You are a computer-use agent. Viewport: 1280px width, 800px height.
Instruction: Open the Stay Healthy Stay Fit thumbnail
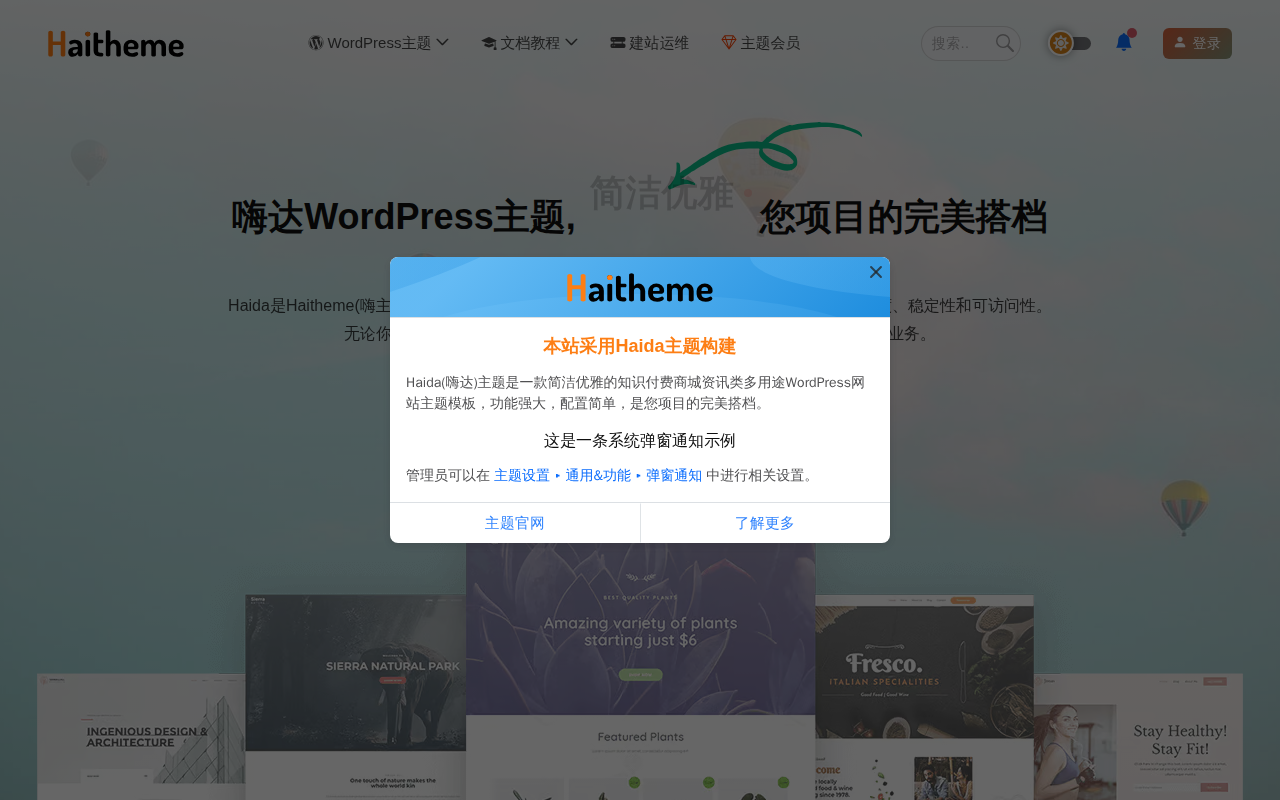1139,736
